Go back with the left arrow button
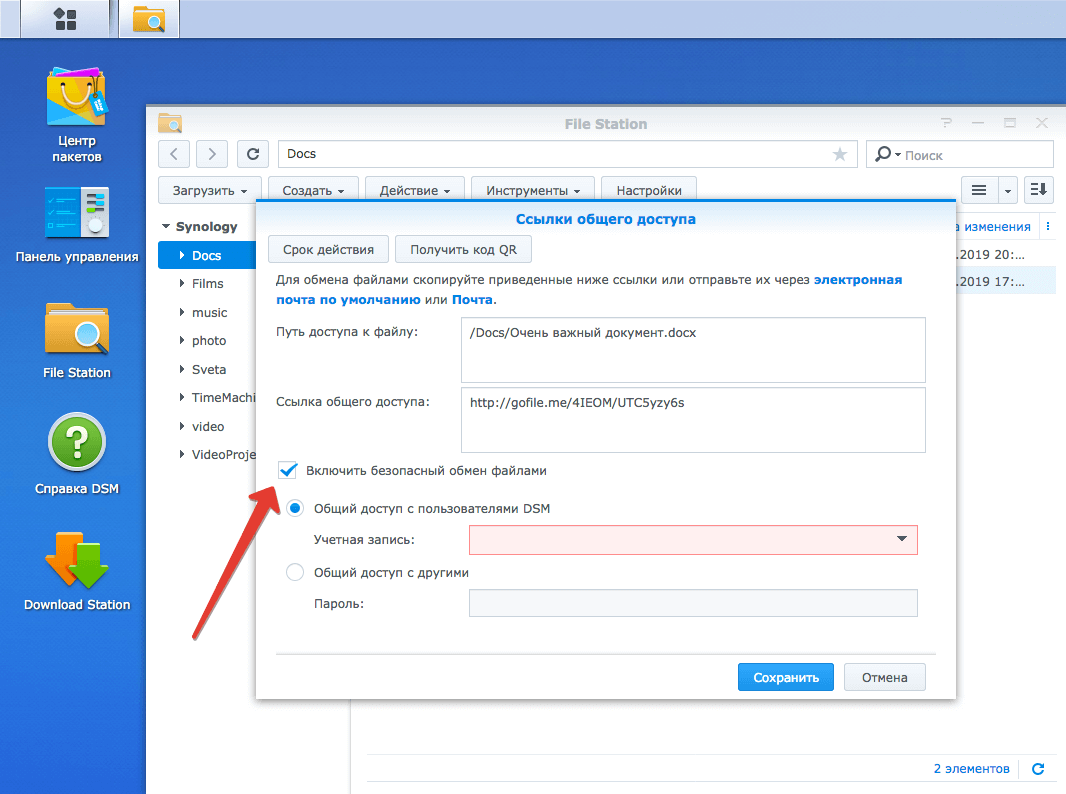Viewport: 1066px width, 794px height. pos(174,154)
